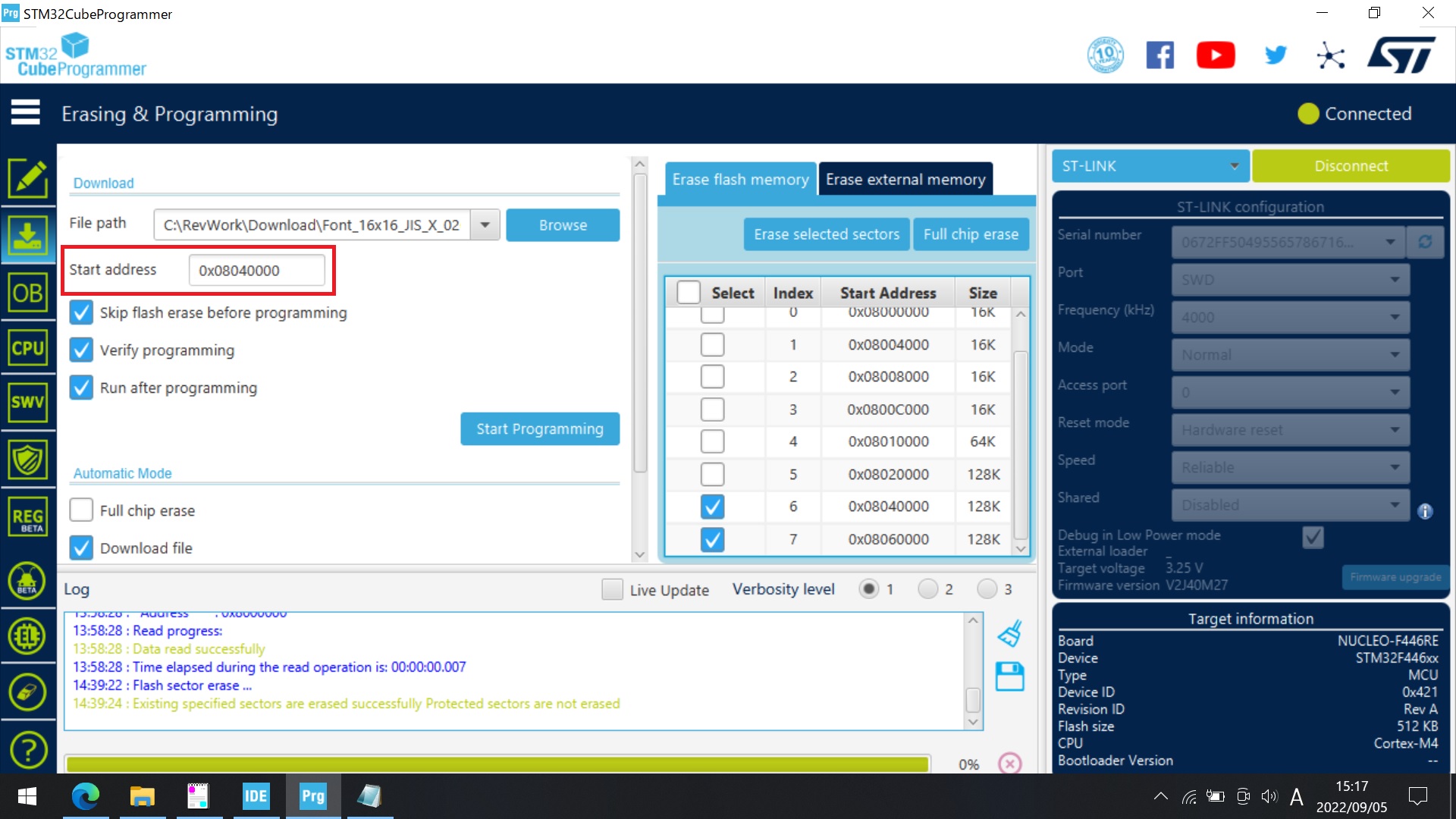This screenshot has height=819, width=1456.
Task: Set verbosity level to 2
Action: [x=927, y=589]
